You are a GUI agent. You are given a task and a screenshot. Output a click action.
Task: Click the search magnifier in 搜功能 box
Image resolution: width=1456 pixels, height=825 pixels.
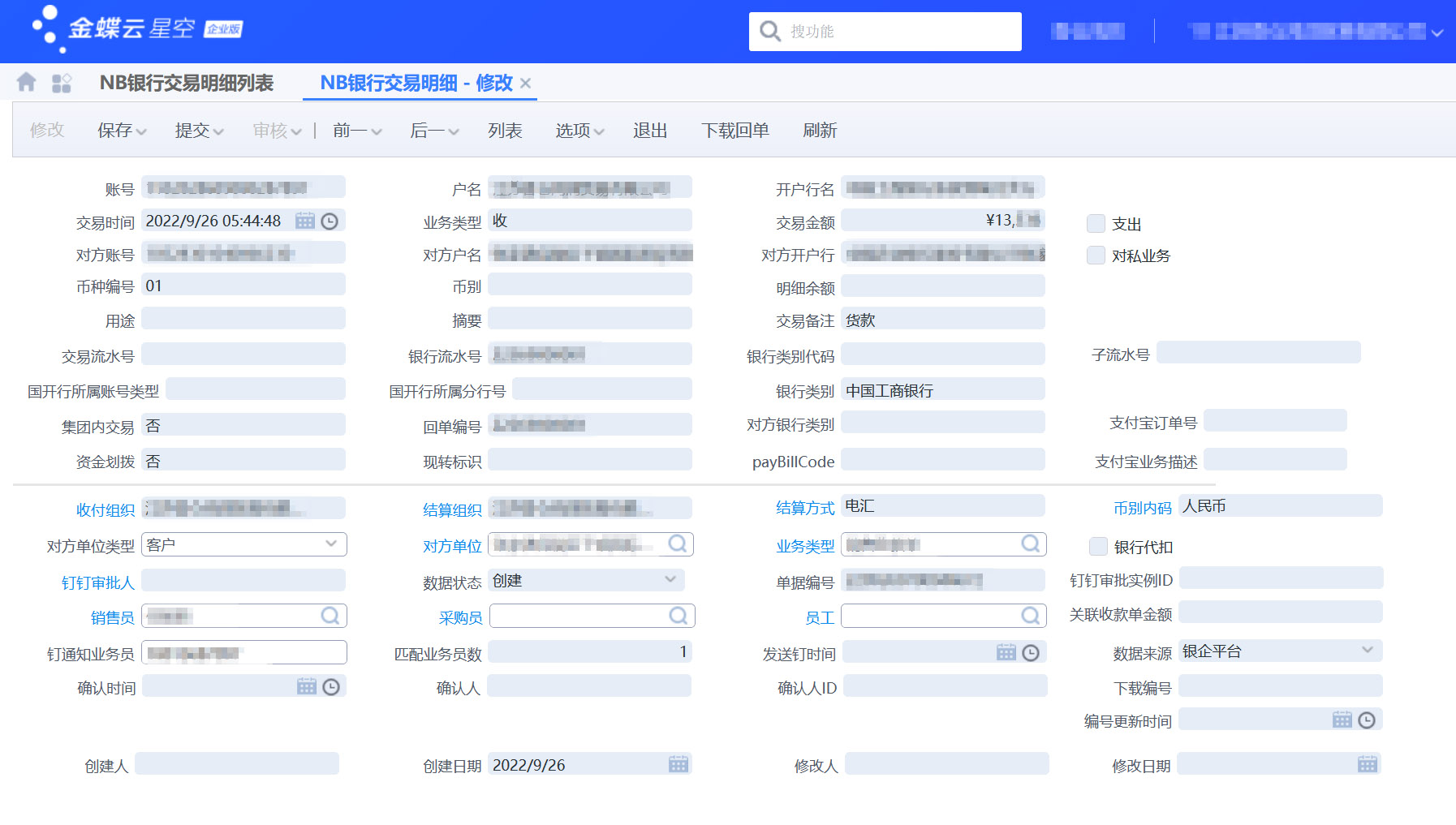coord(769,32)
